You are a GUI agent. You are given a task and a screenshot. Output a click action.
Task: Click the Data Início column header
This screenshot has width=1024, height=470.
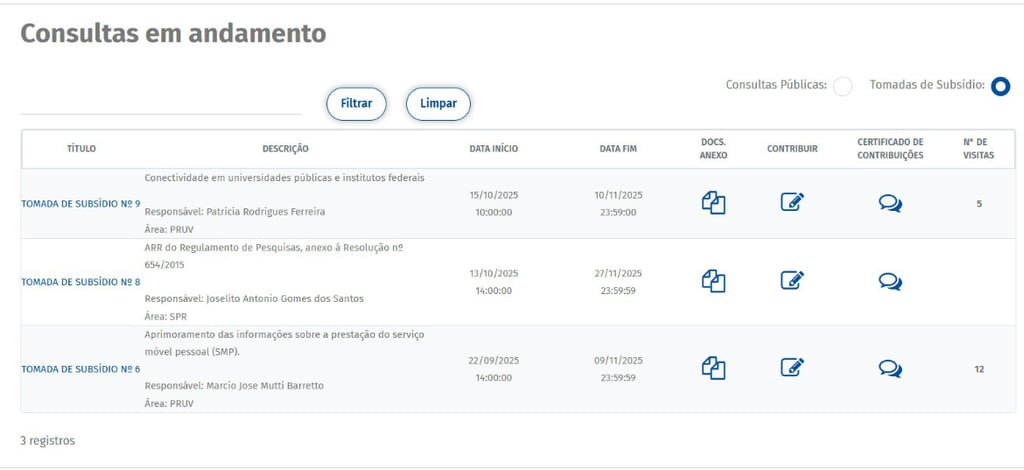[x=494, y=149]
